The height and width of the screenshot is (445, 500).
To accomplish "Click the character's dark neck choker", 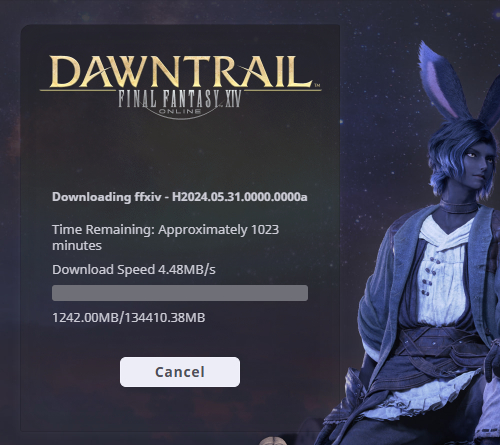I will click(x=458, y=207).
